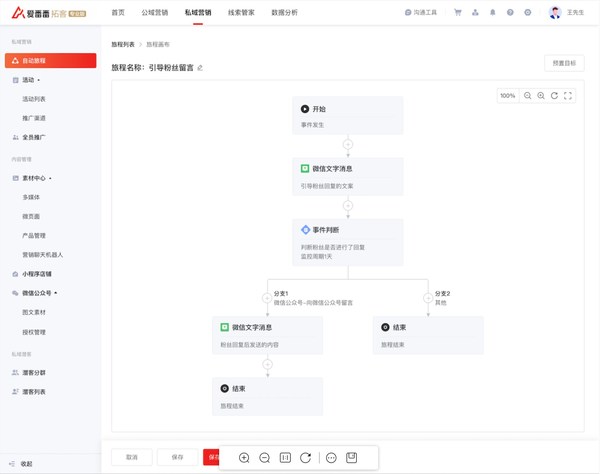This screenshot has width=600, height=474.
Task: Click the 取消 button
Action: [131, 457]
